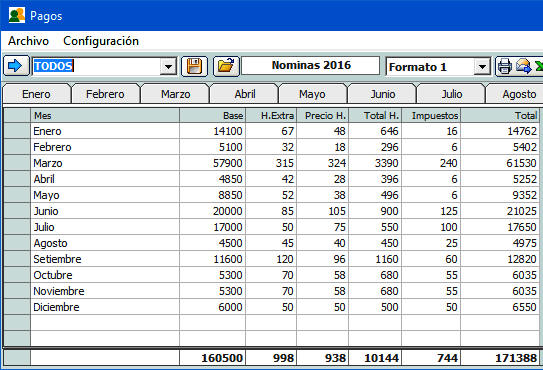
Task: Click the H.Extra column header
Action: coord(271,115)
